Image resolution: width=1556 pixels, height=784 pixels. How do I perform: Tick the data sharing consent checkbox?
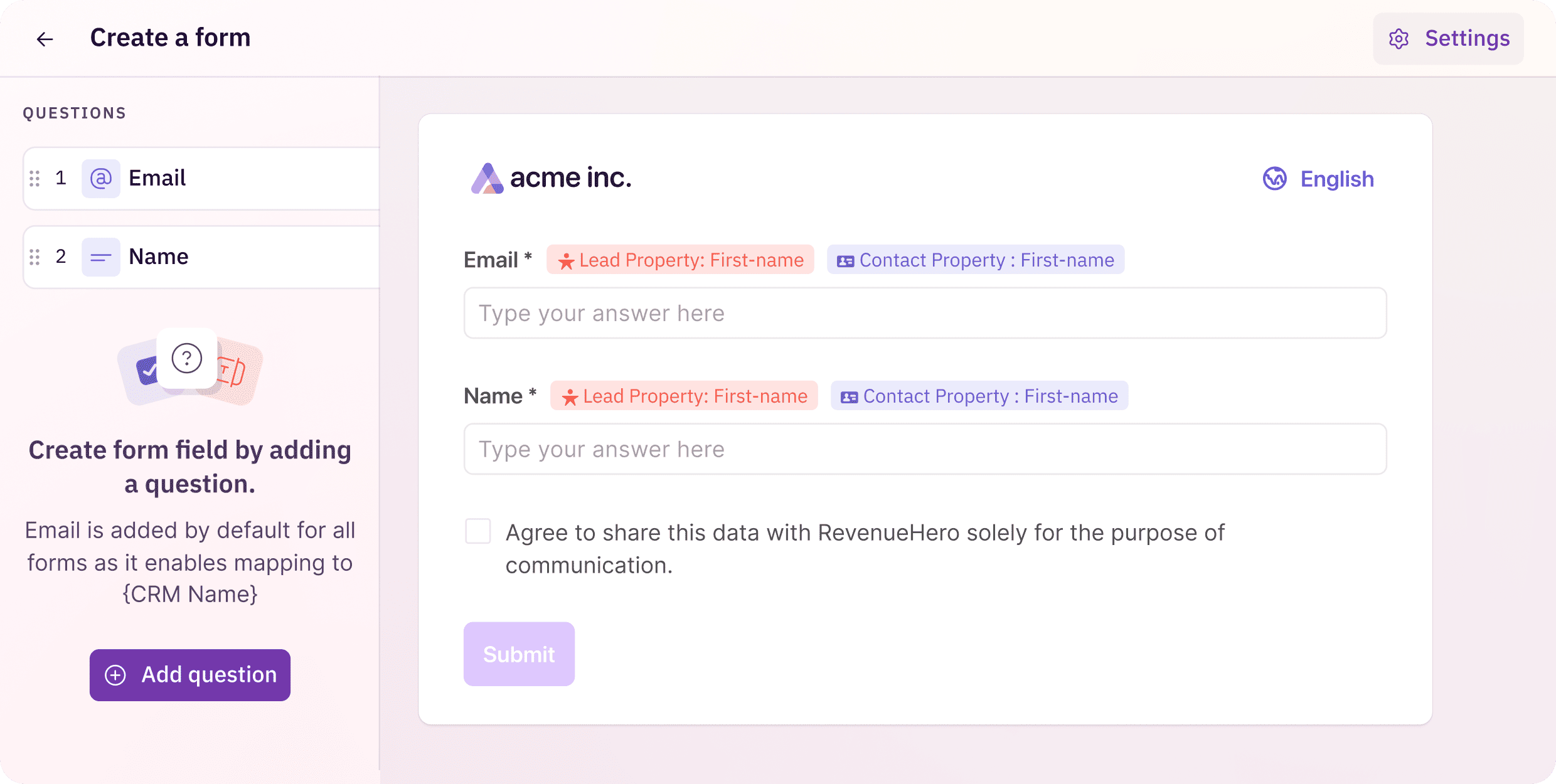478,531
